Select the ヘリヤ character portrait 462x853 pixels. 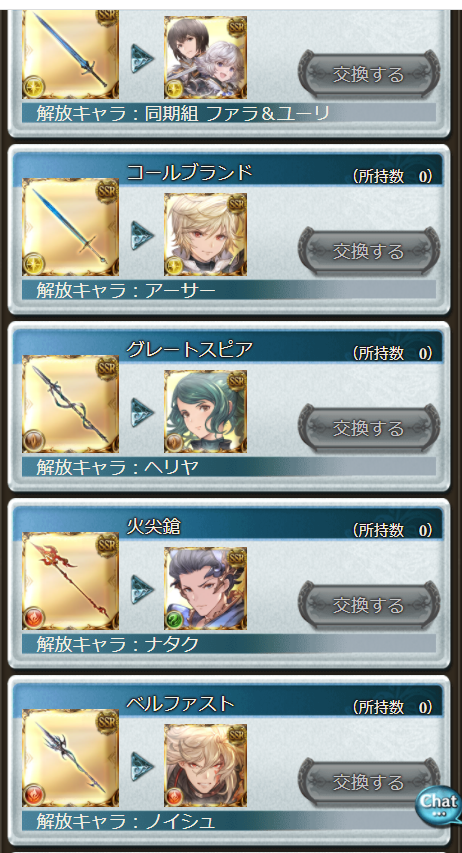point(205,411)
